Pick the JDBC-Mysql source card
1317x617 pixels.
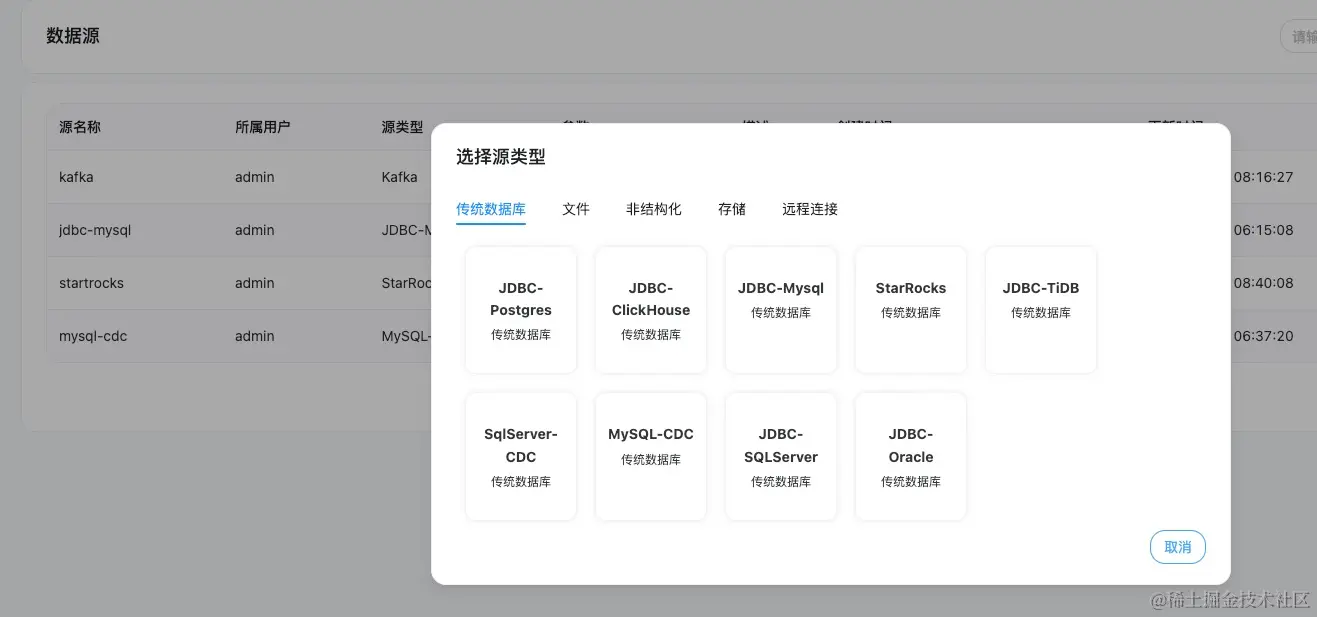(781, 310)
